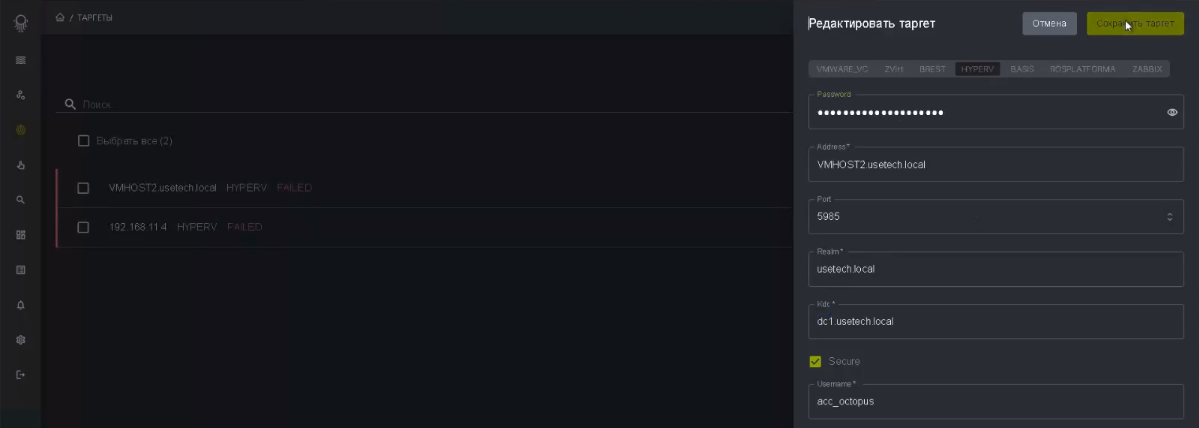This screenshot has height=428, width=1199.
Task: Open the dashboard grid icon in sidebar
Action: coord(21,235)
